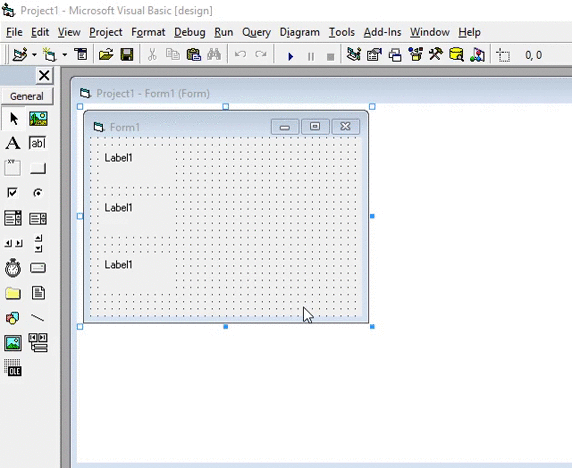
Task: Select the VScrollBar tool in the toolbox
Action: tap(38, 243)
